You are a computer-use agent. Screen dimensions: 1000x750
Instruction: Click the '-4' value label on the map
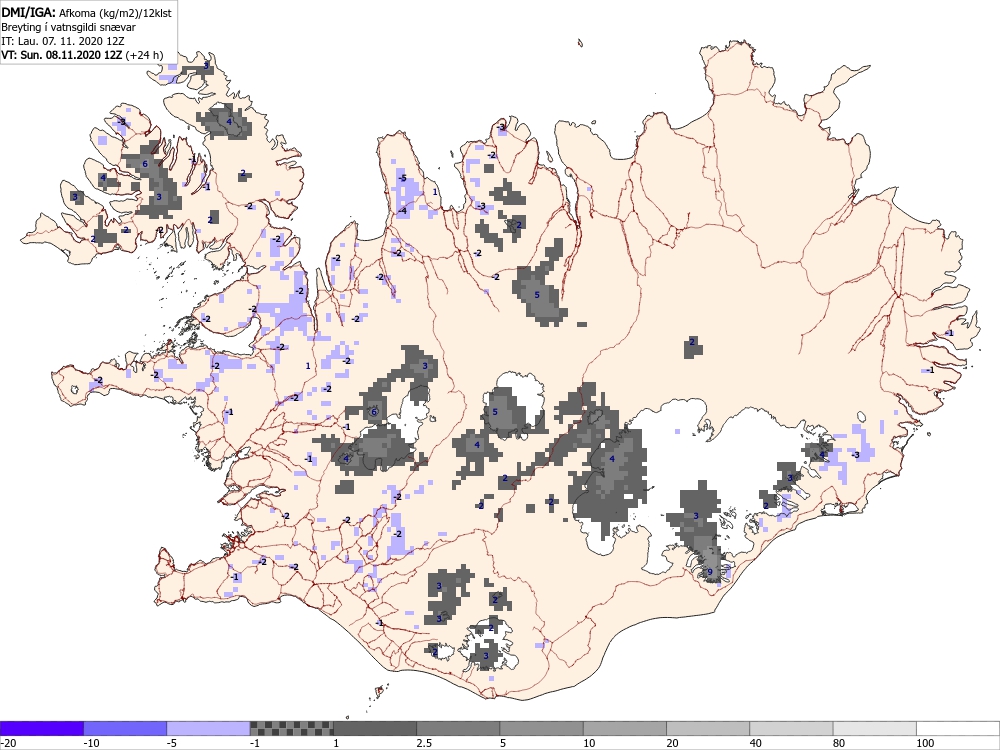point(402,210)
